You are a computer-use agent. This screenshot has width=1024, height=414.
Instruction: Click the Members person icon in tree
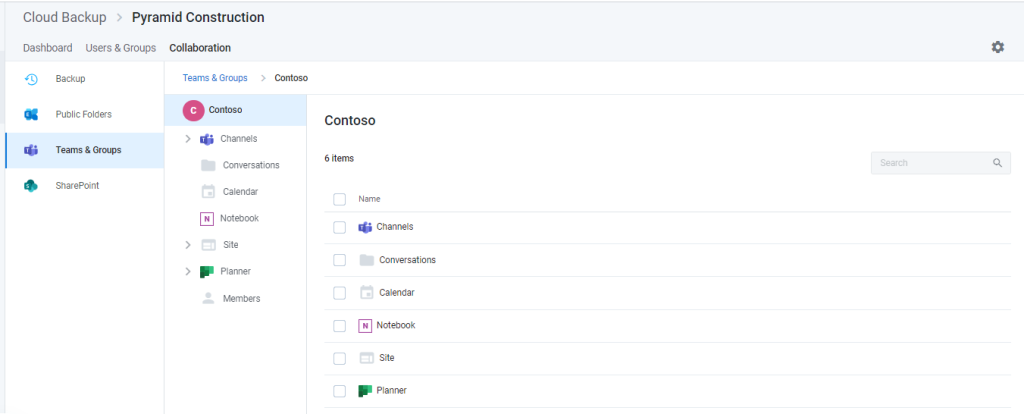pos(208,298)
